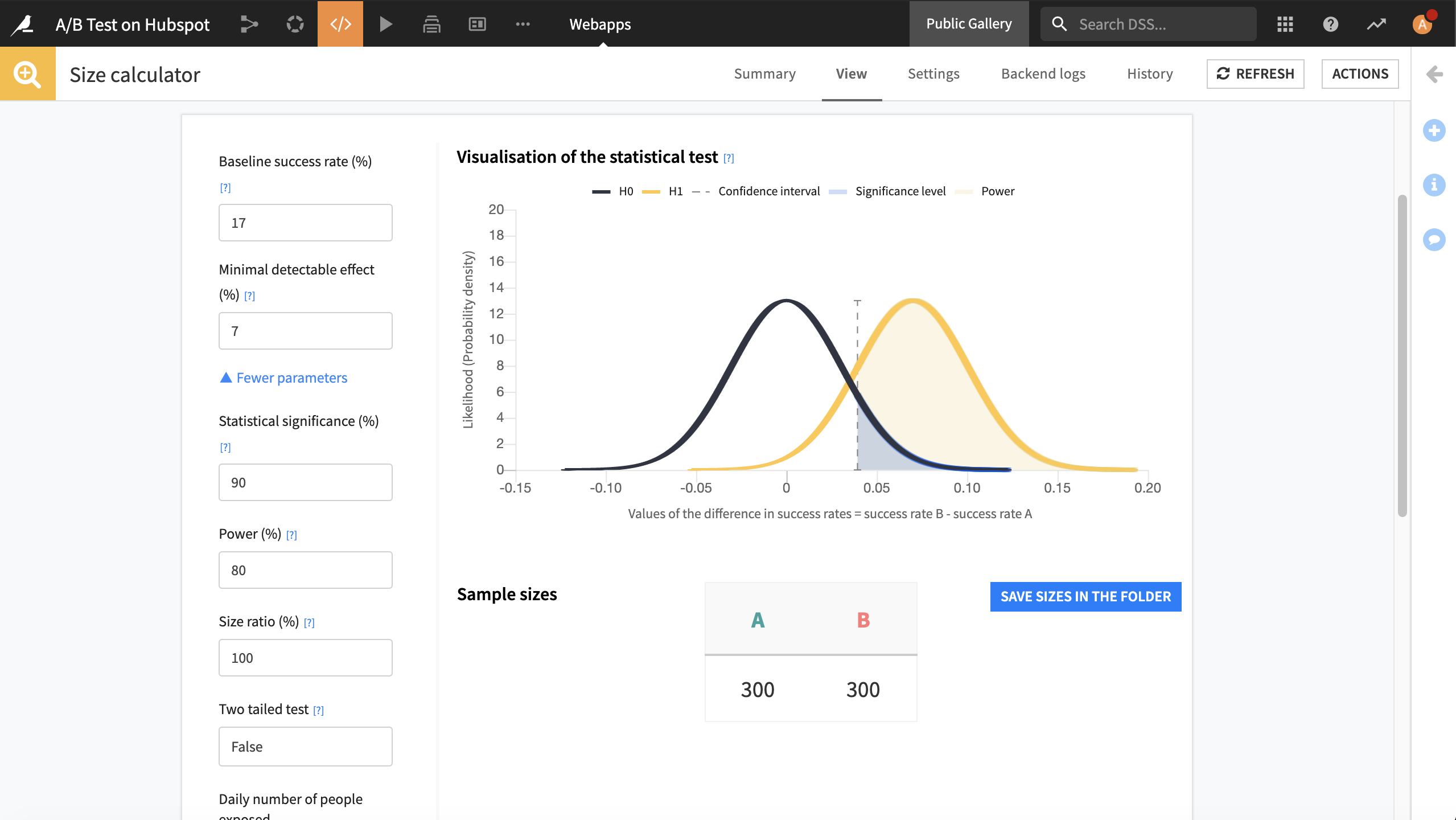The height and width of the screenshot is (820, 1456).
Task: Open the Jobs monitor icon in the toolbar
Action: coord(294,24)
